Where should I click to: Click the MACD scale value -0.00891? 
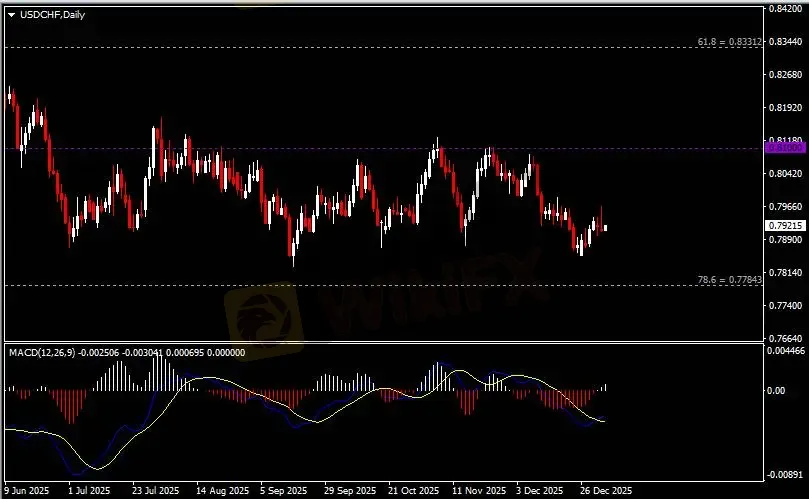tap(785, 475)
